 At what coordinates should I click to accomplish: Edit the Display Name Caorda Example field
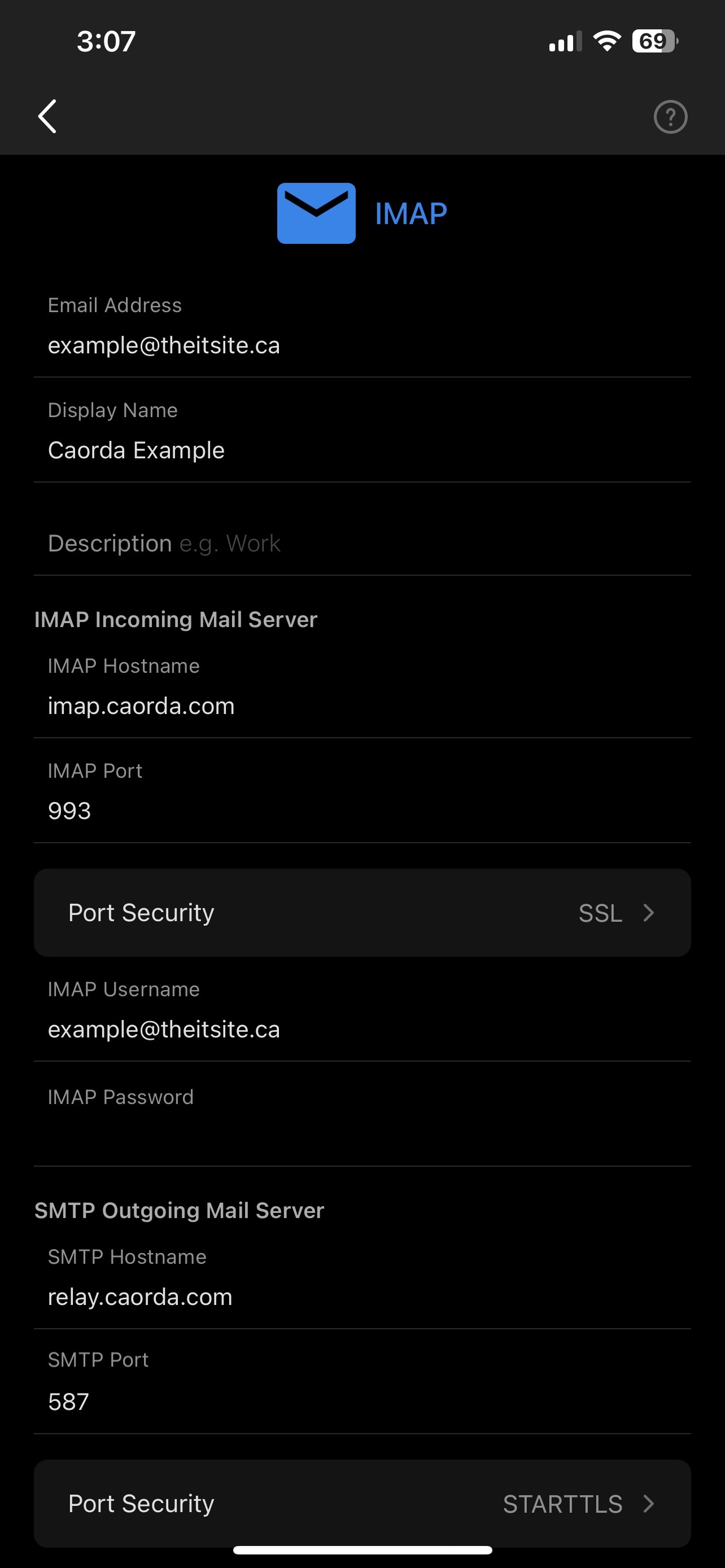362,431
